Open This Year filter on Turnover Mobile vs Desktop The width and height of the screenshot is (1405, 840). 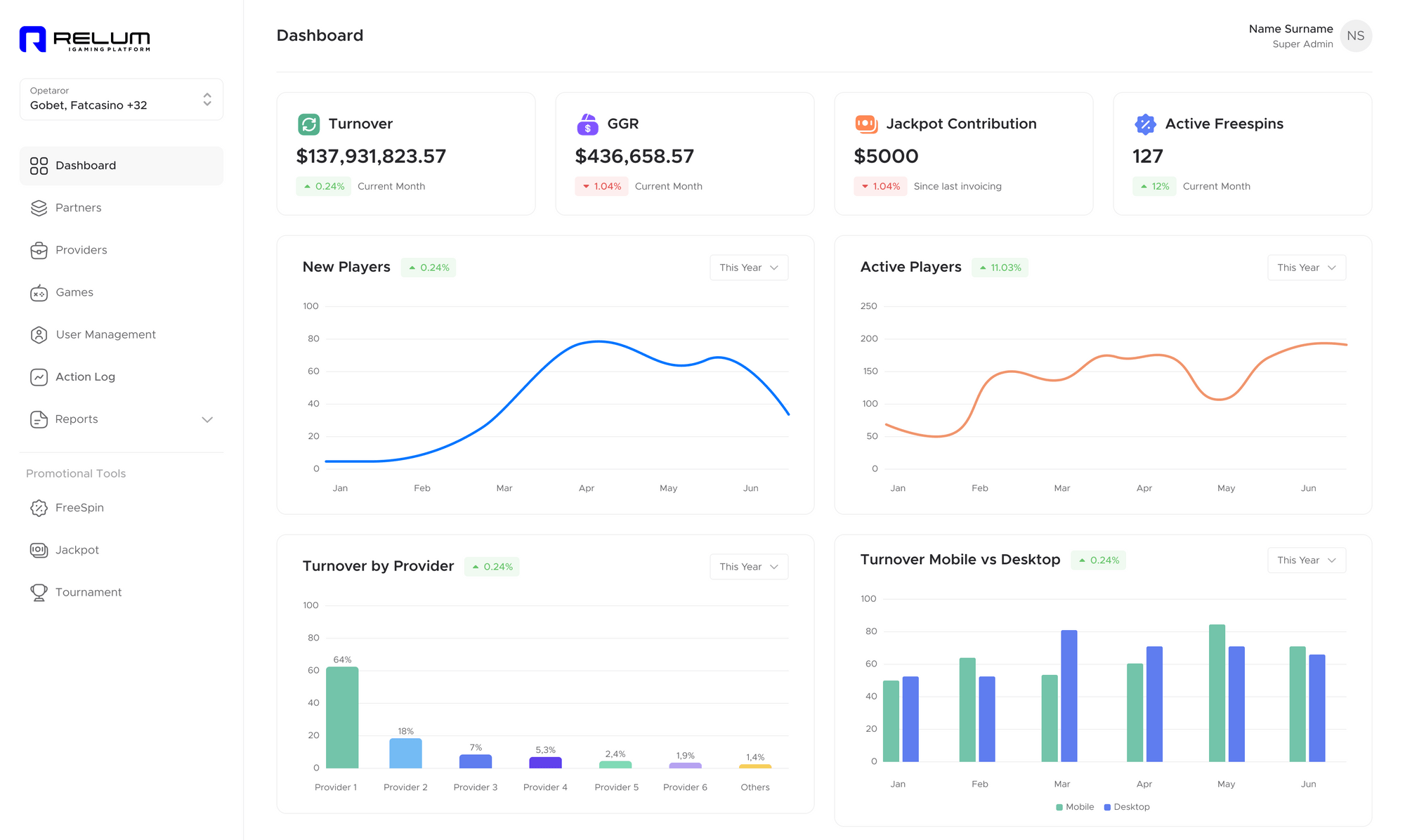[1306, 560]
